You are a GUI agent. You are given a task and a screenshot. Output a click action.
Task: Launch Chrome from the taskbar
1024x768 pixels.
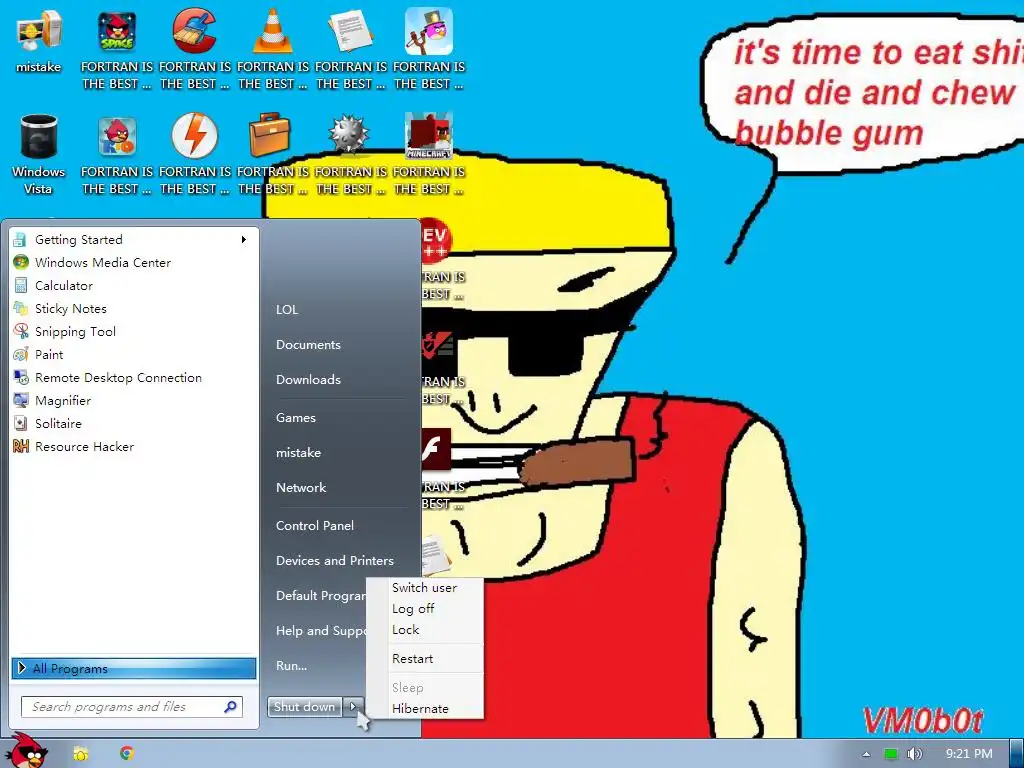point(127,753)
